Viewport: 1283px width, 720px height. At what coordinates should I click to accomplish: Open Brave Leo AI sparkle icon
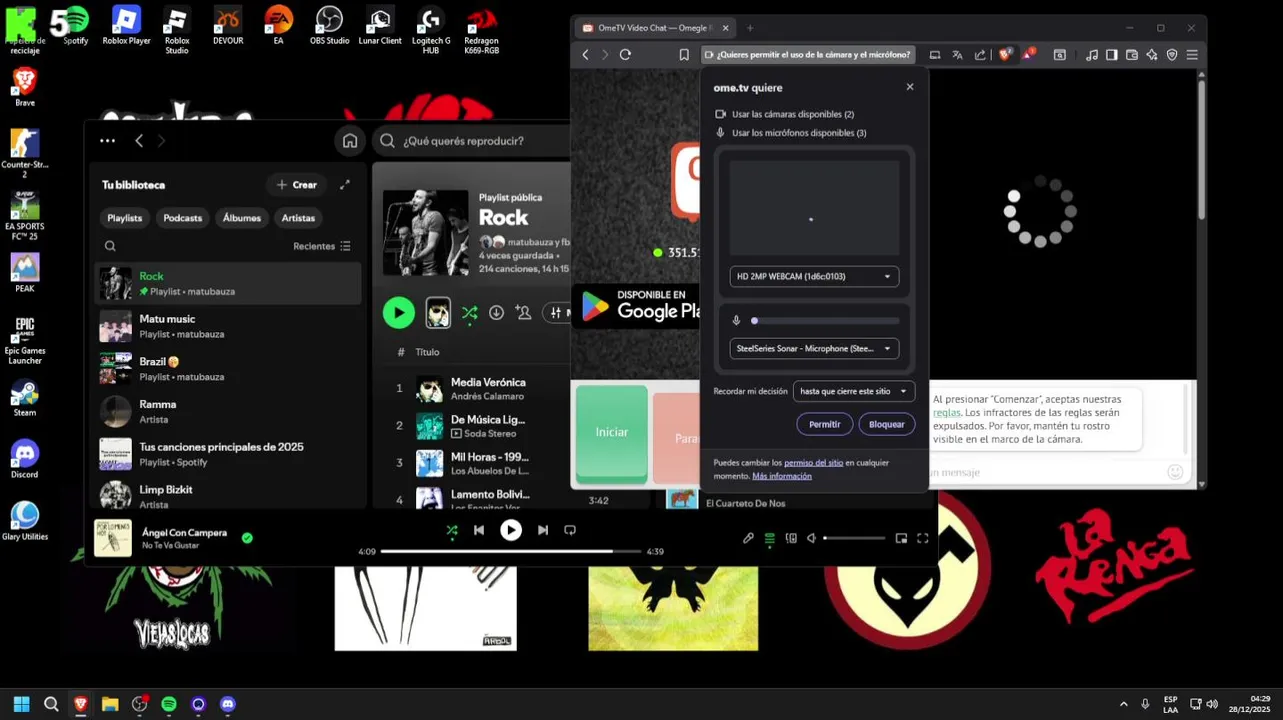tap(1152, 55)
